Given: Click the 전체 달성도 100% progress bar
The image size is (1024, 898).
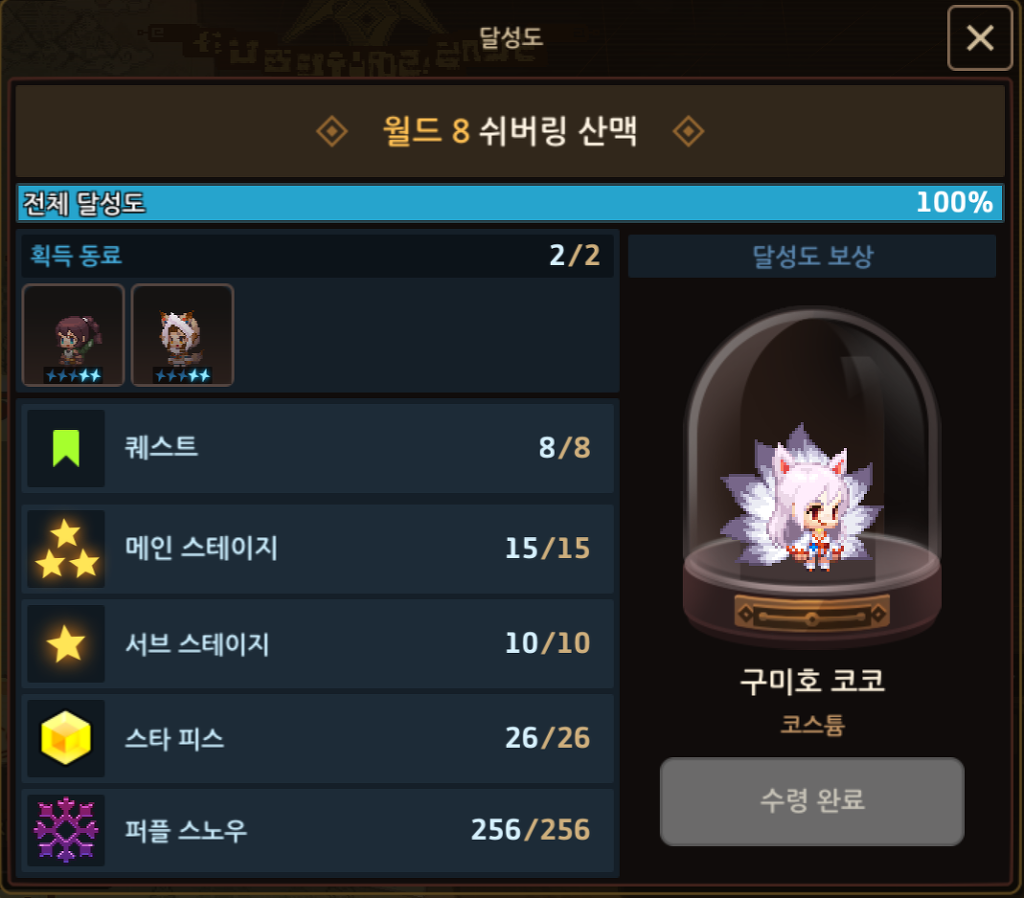Looking at the screenshot, I should coord(510,203).
